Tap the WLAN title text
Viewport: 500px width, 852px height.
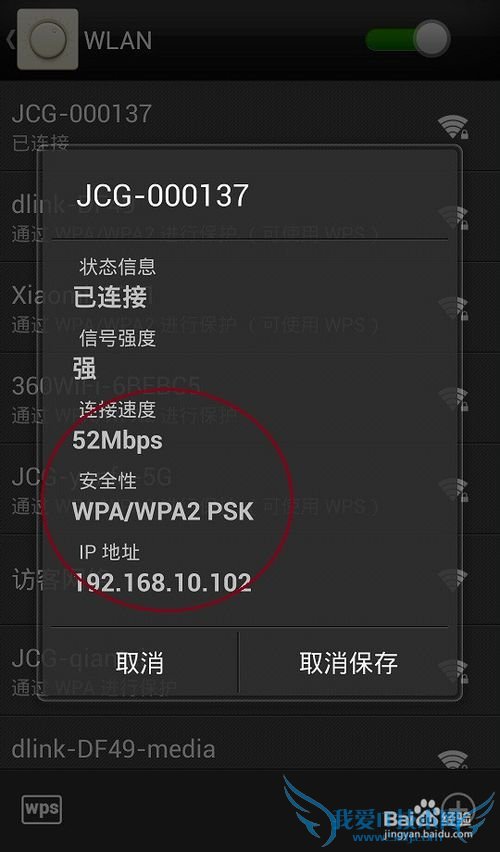tap(118, 41)
